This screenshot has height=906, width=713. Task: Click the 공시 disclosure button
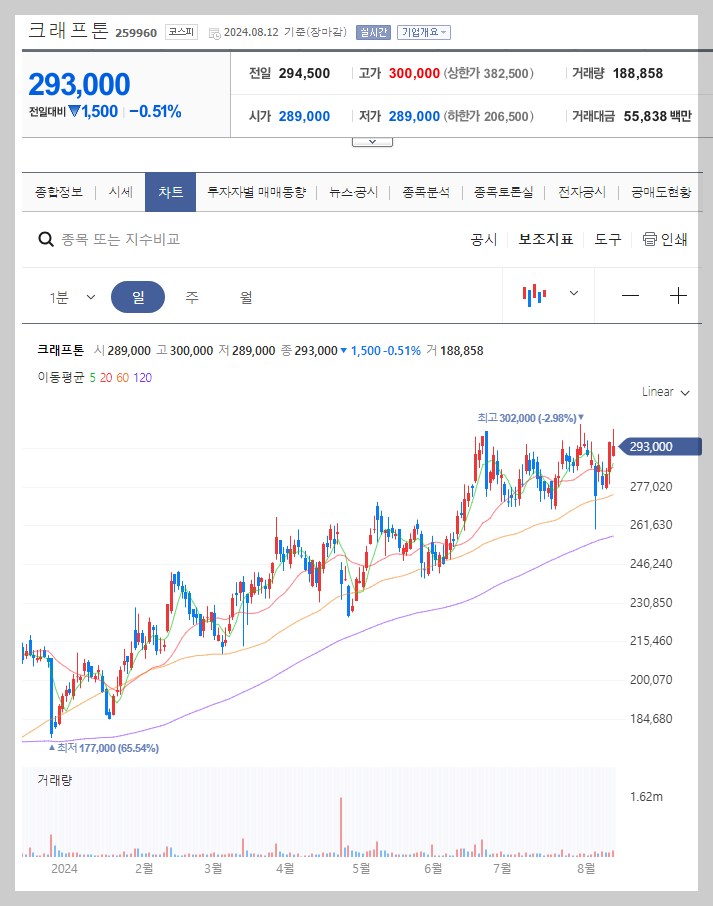coord(483,240)
